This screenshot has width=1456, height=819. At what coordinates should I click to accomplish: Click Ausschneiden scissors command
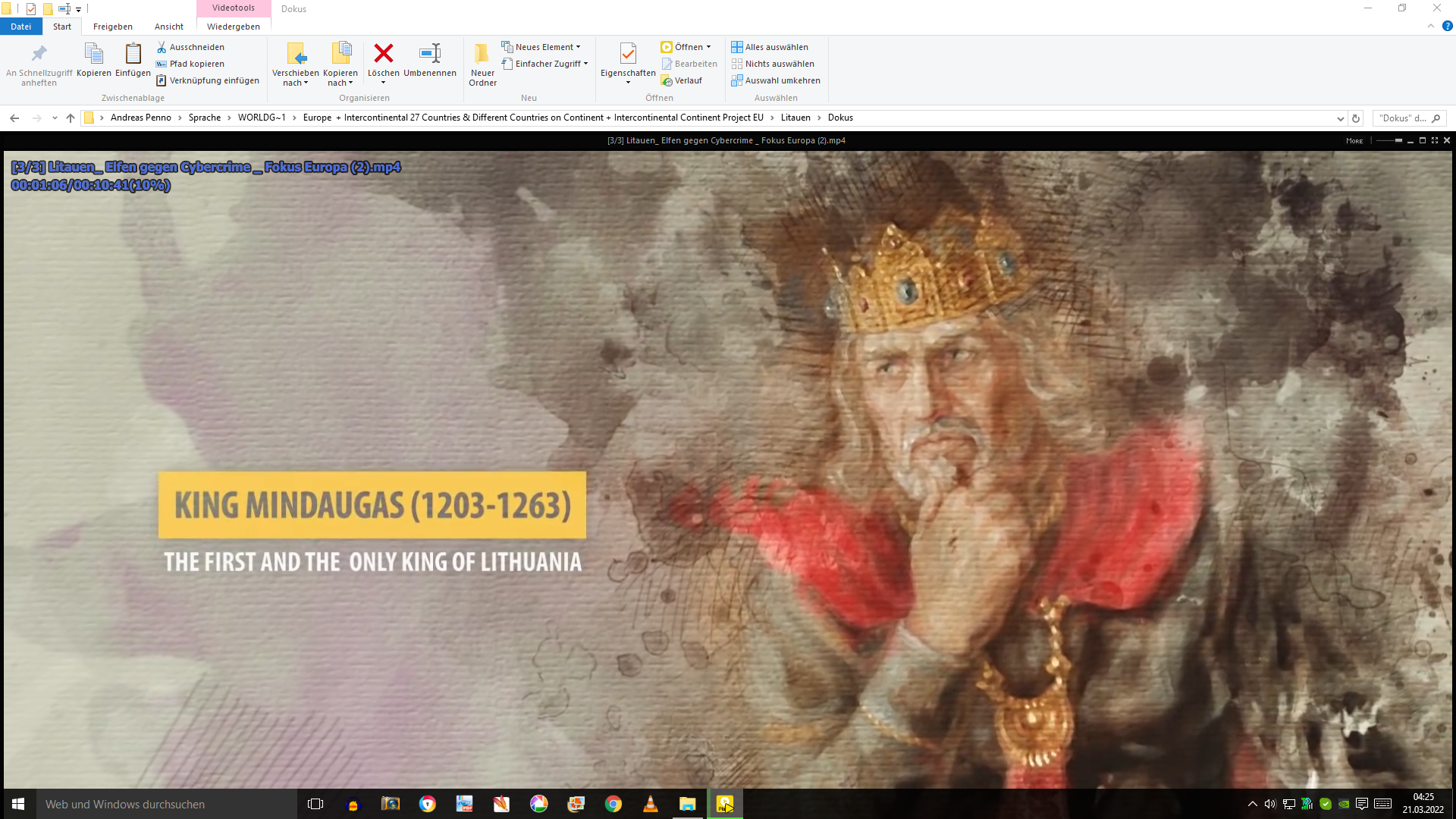190,47
